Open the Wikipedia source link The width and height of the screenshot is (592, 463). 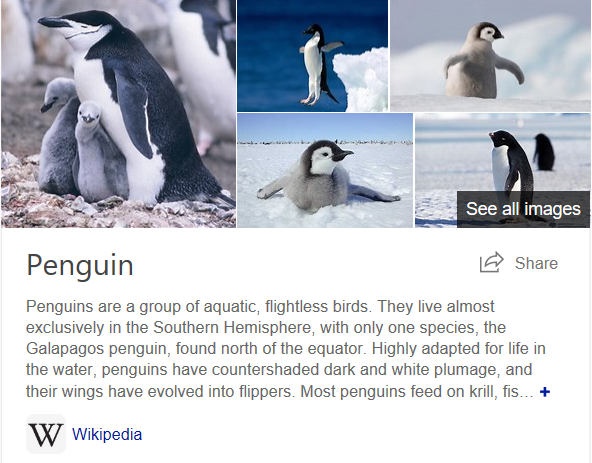tap(107, 434)
